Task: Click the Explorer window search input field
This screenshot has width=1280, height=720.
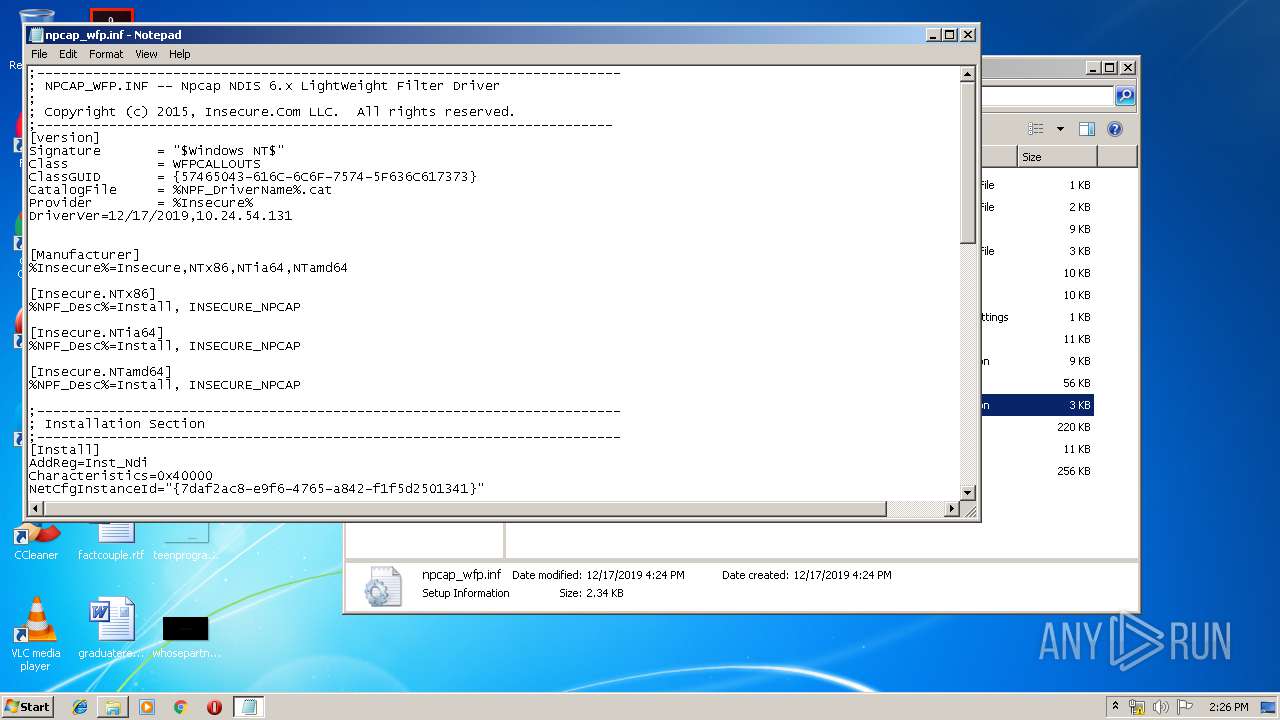Action: point(1047,96)
